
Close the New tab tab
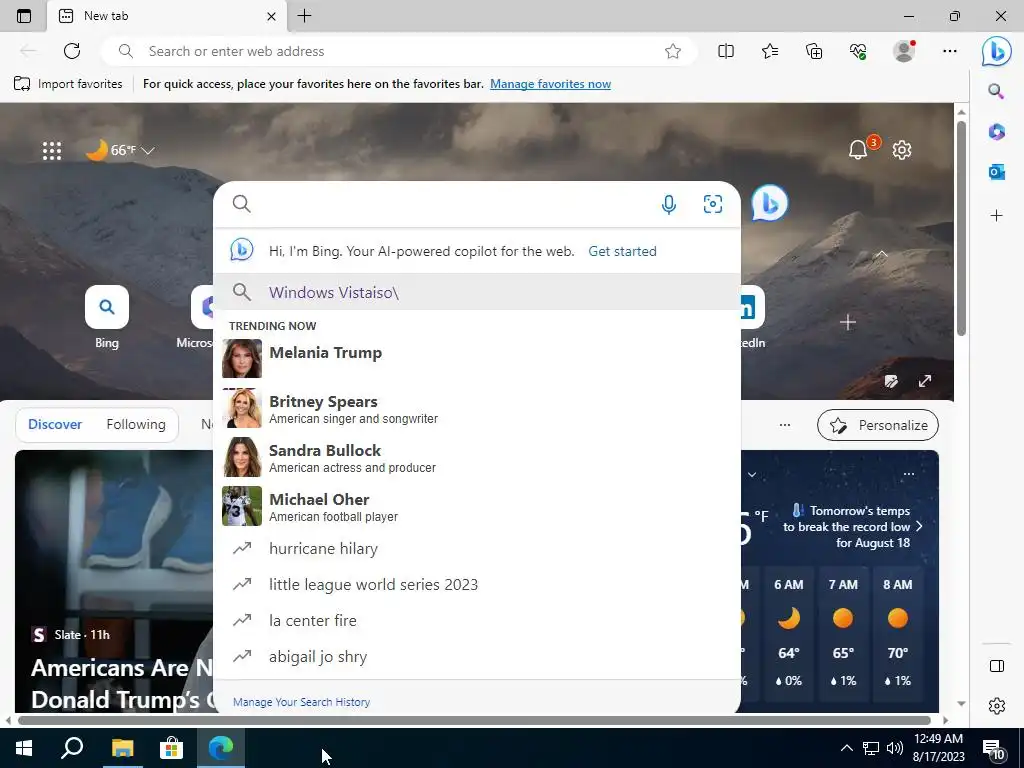pos(271,16)
